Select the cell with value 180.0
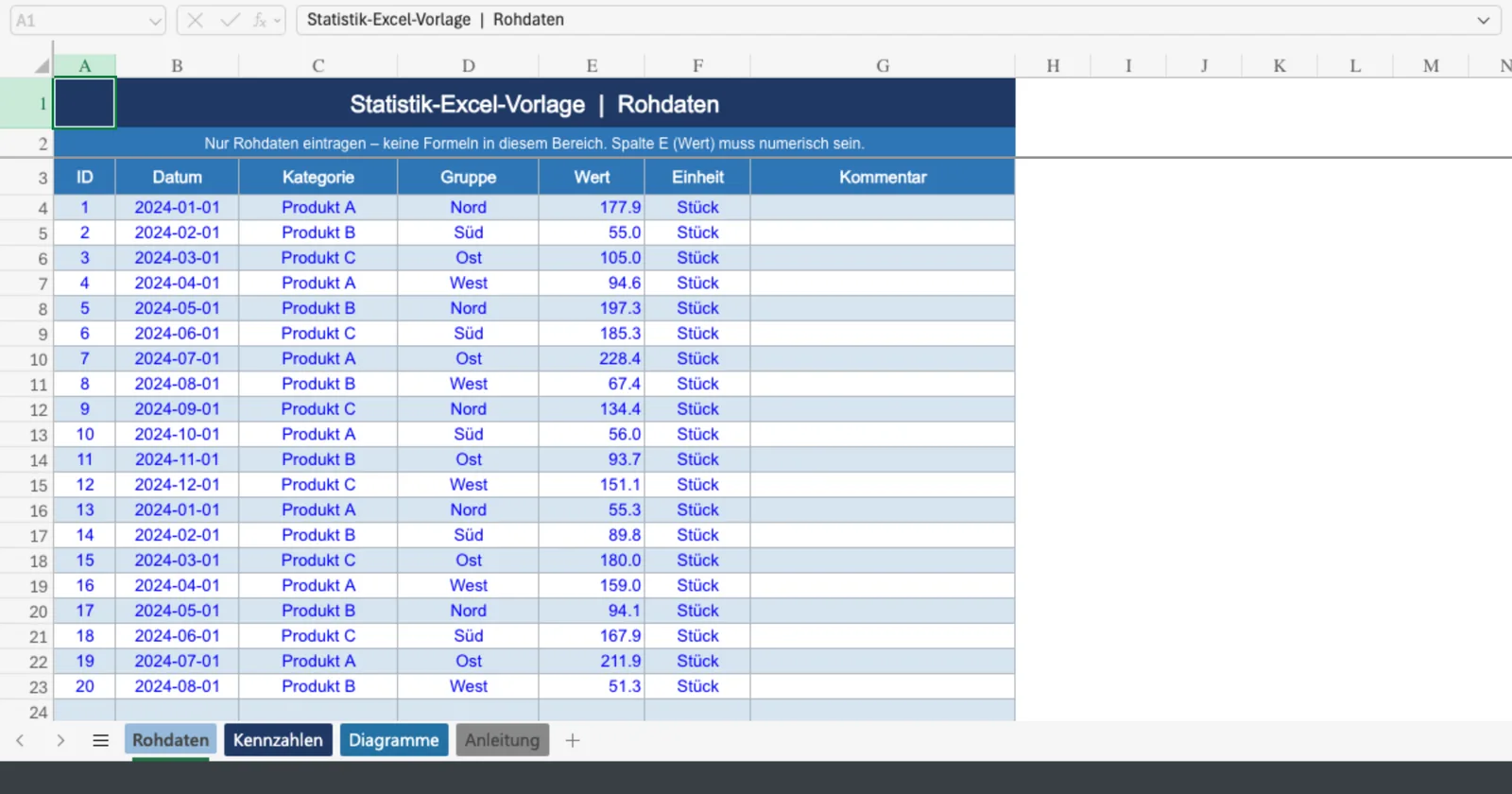Image resolution: width=1512 pixels, height=794 pixels. [x=592, y=560]
